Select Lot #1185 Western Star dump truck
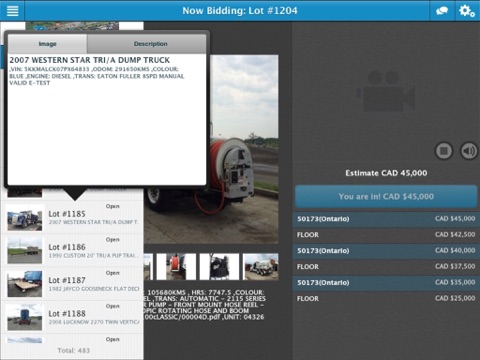This screenshot has width=480, height=360. pos(72,217)
